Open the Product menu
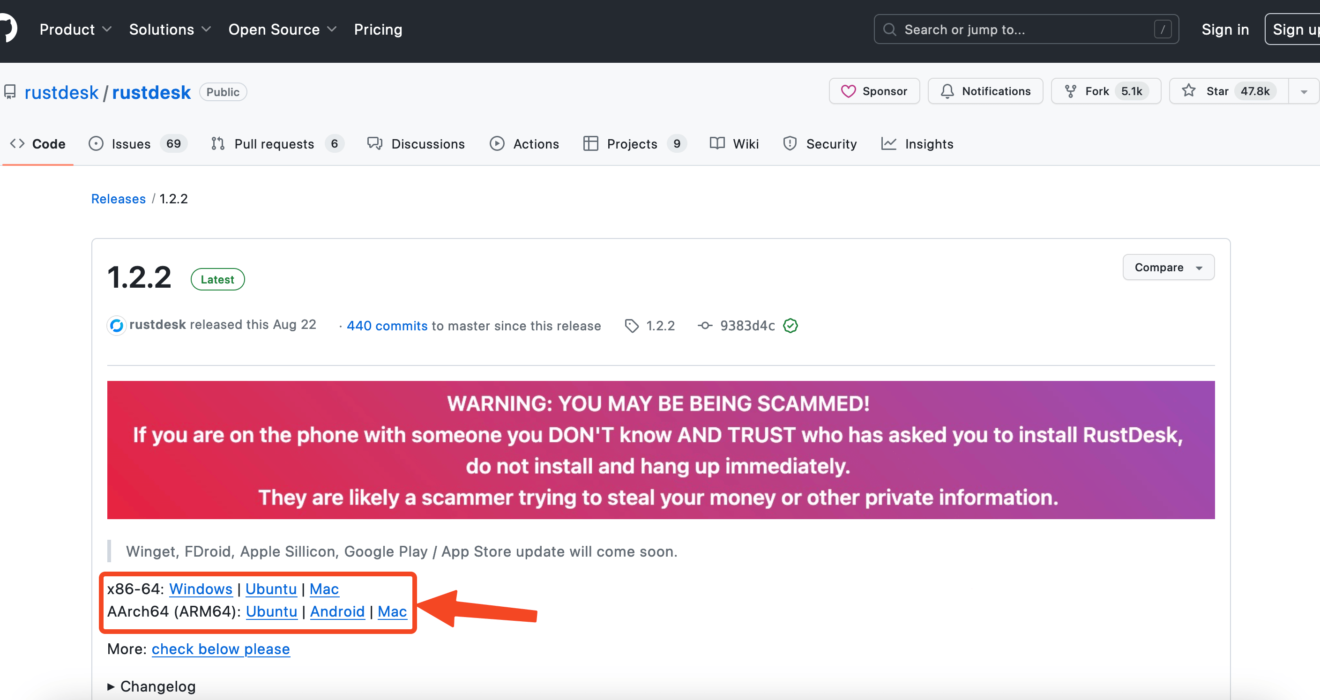Screen dimensions: 1320x700 pos(76,29)
